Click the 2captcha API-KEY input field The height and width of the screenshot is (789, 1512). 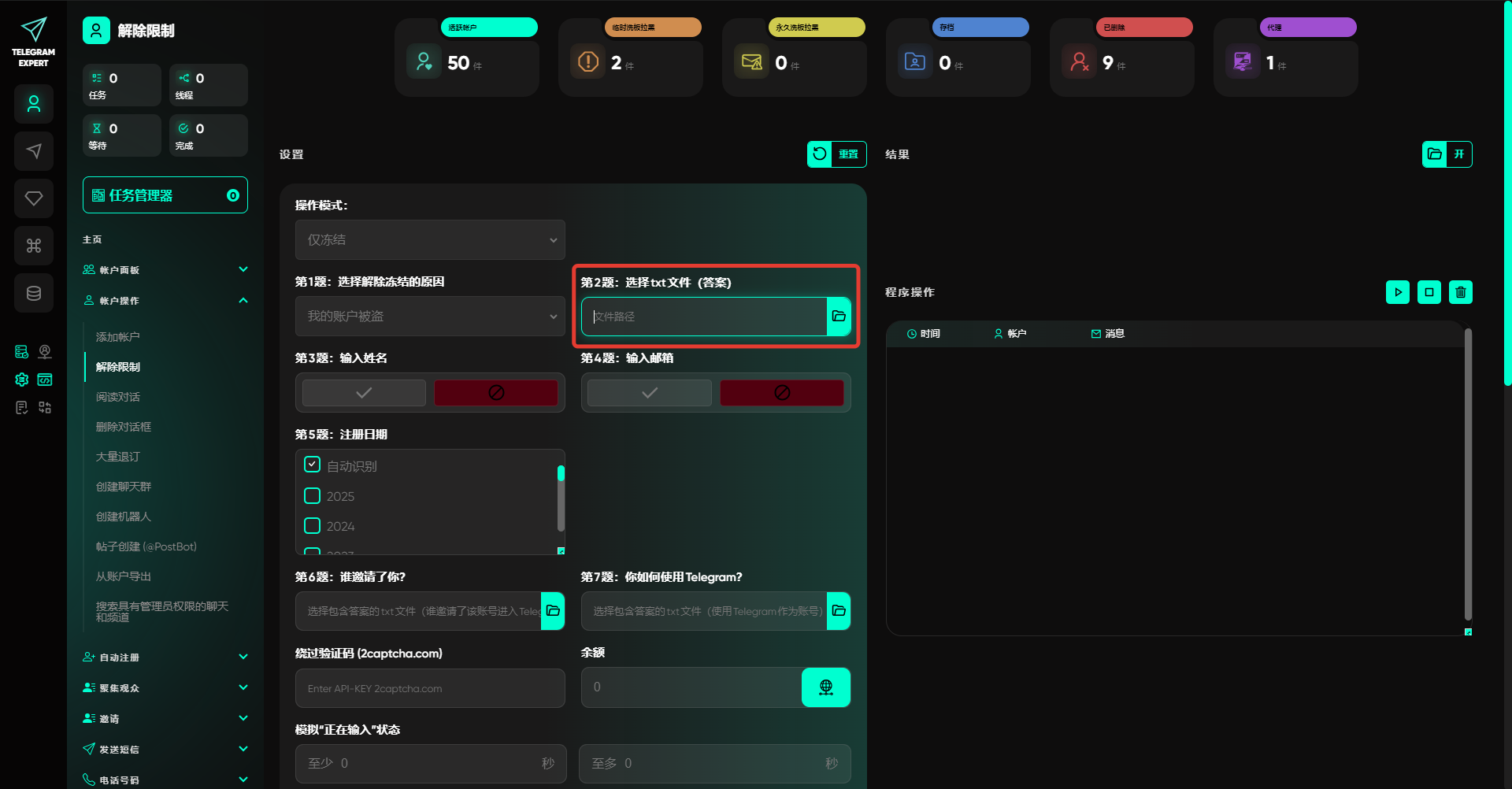[x=430, y=688]
